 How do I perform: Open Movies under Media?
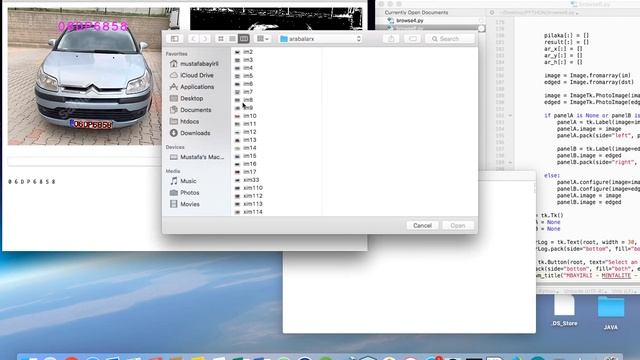pyautogui.click(x=185, y=204)
